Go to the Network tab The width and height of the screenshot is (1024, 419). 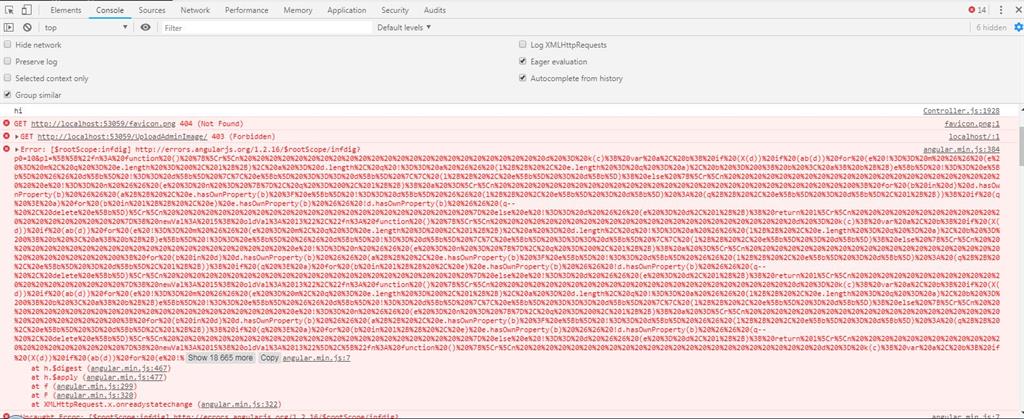pyautogui.click(x=195, y=10)
